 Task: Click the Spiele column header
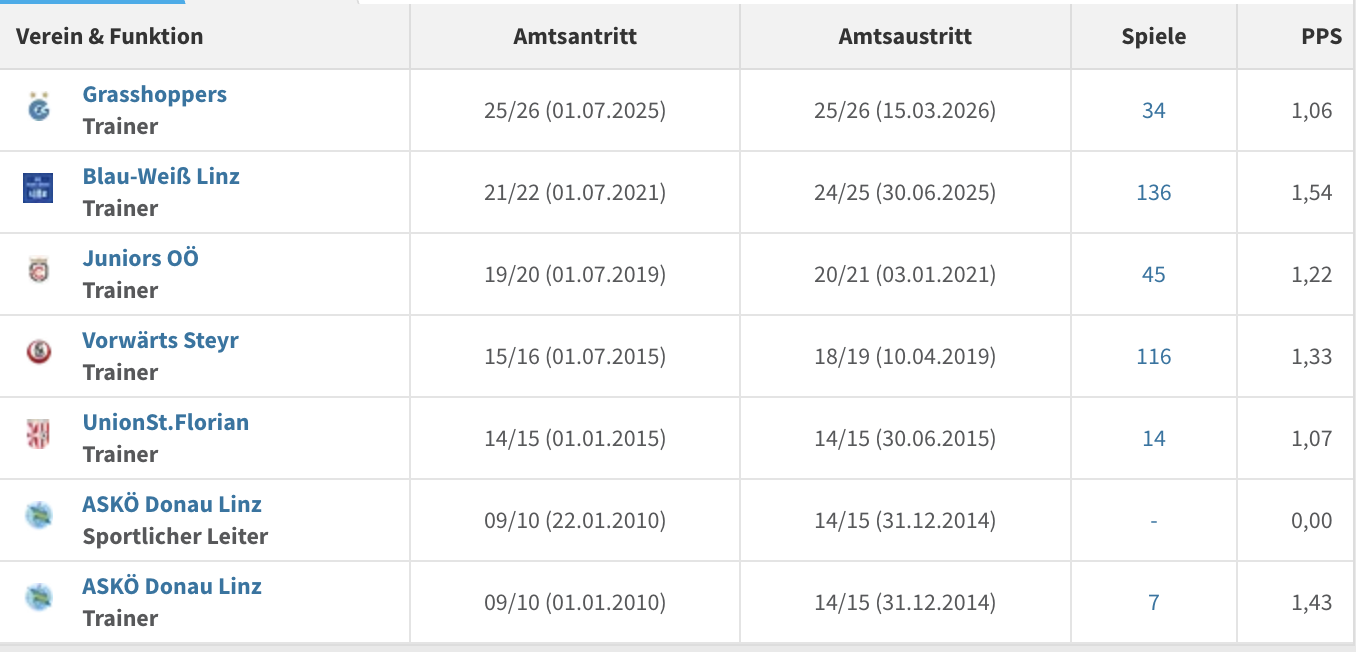coord(1154,37)
